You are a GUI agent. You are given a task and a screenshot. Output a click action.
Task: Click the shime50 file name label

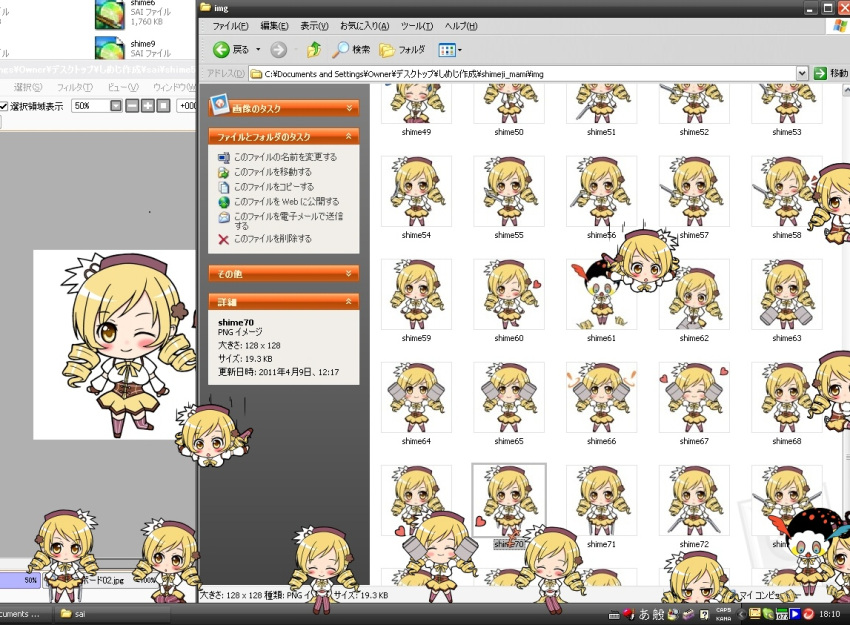coord(509,132)
